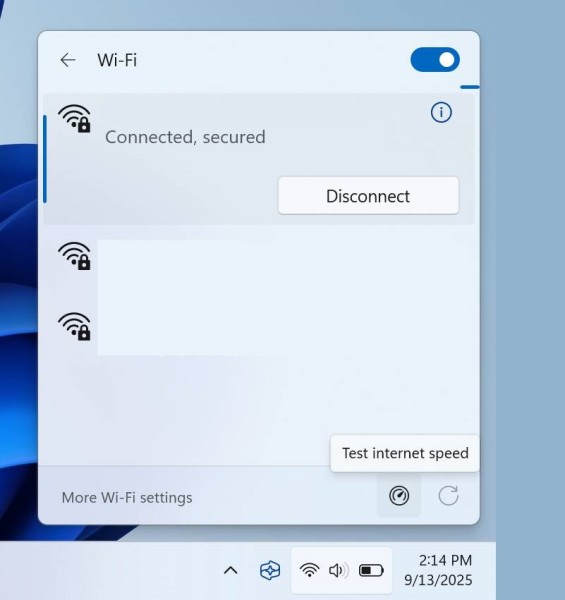565x600 pixels.
Task: Expand the hidden tray icons chevron
Action: click(231, 571)
